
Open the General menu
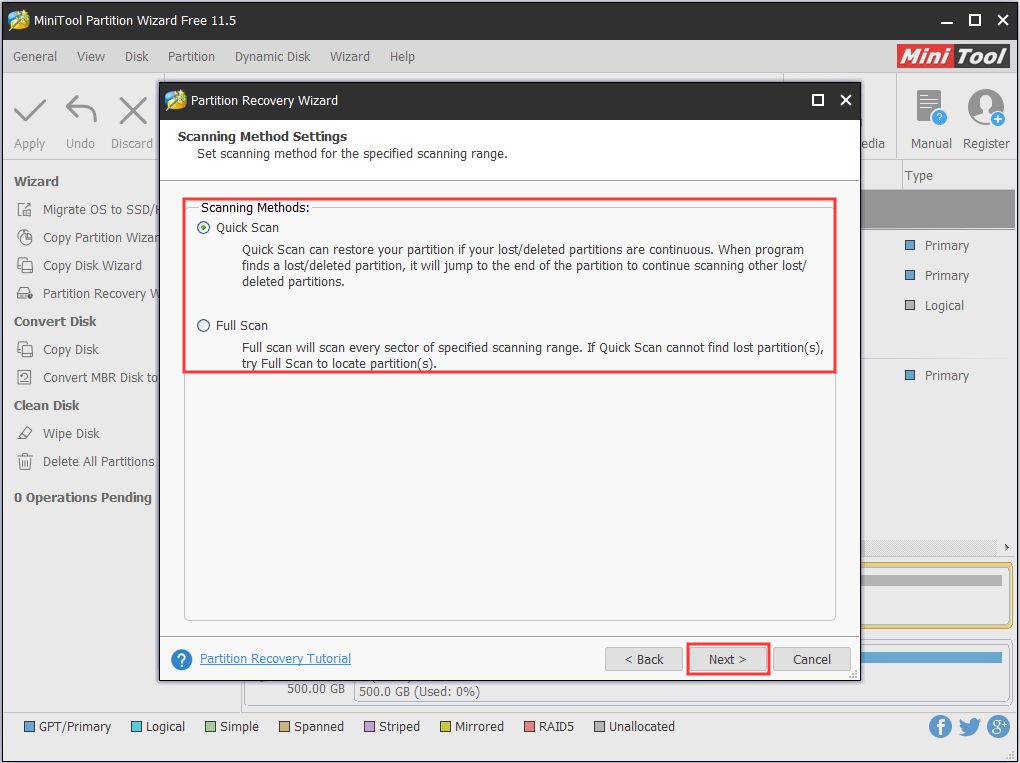click(x=35, y=57)
